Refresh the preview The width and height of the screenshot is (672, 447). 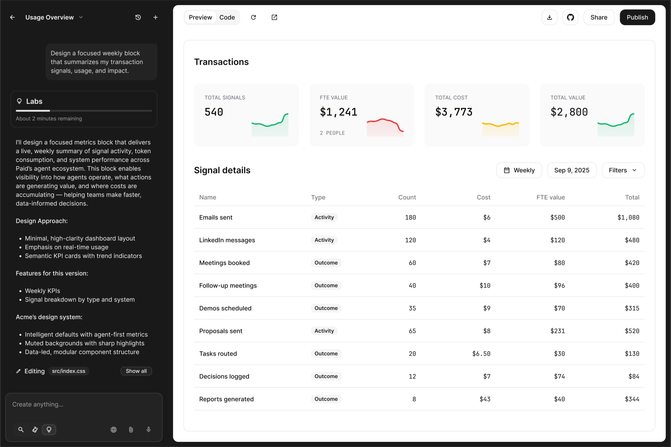click(253, 18)
